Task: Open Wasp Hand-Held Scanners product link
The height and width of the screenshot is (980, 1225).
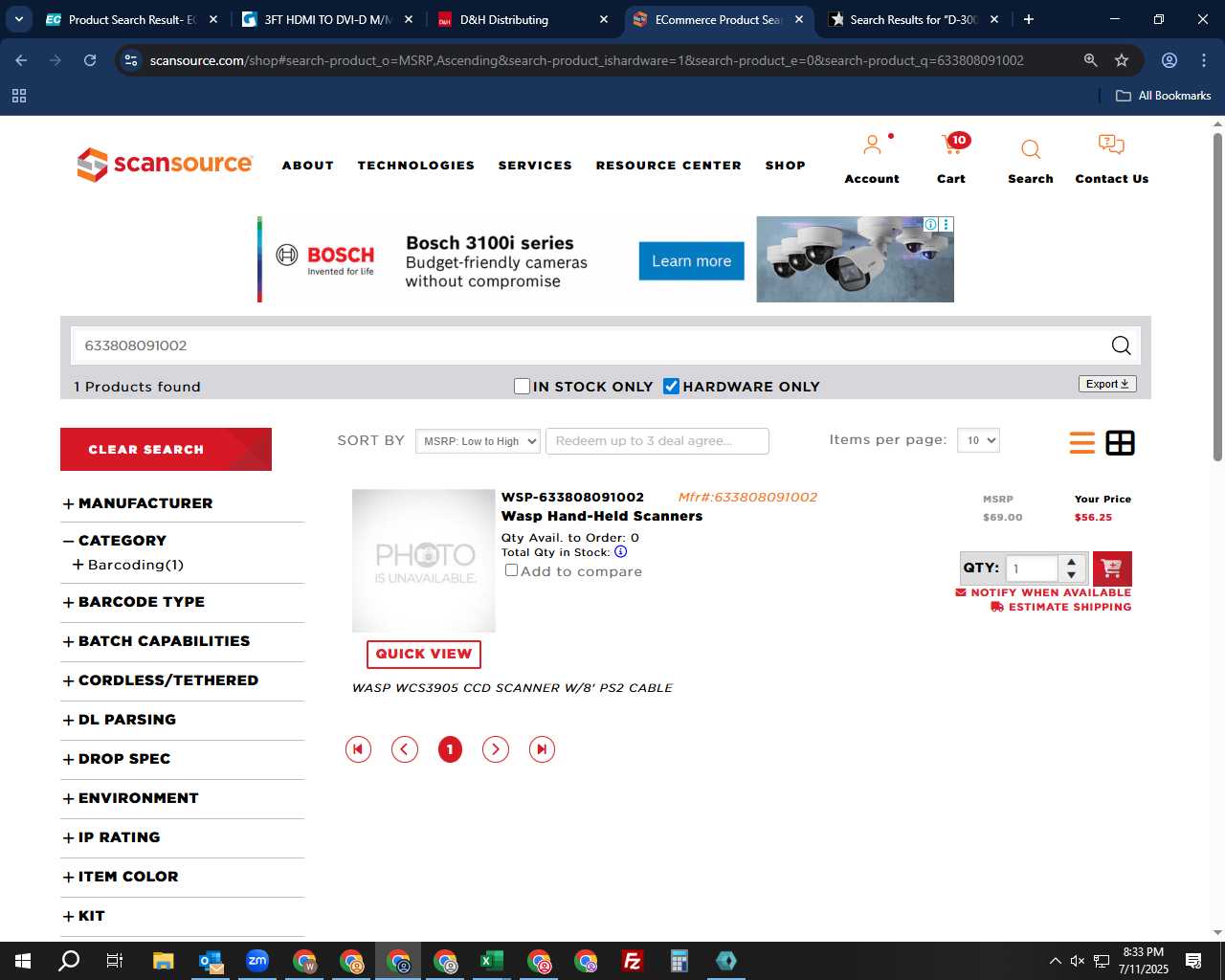Action: click(602, 516)
